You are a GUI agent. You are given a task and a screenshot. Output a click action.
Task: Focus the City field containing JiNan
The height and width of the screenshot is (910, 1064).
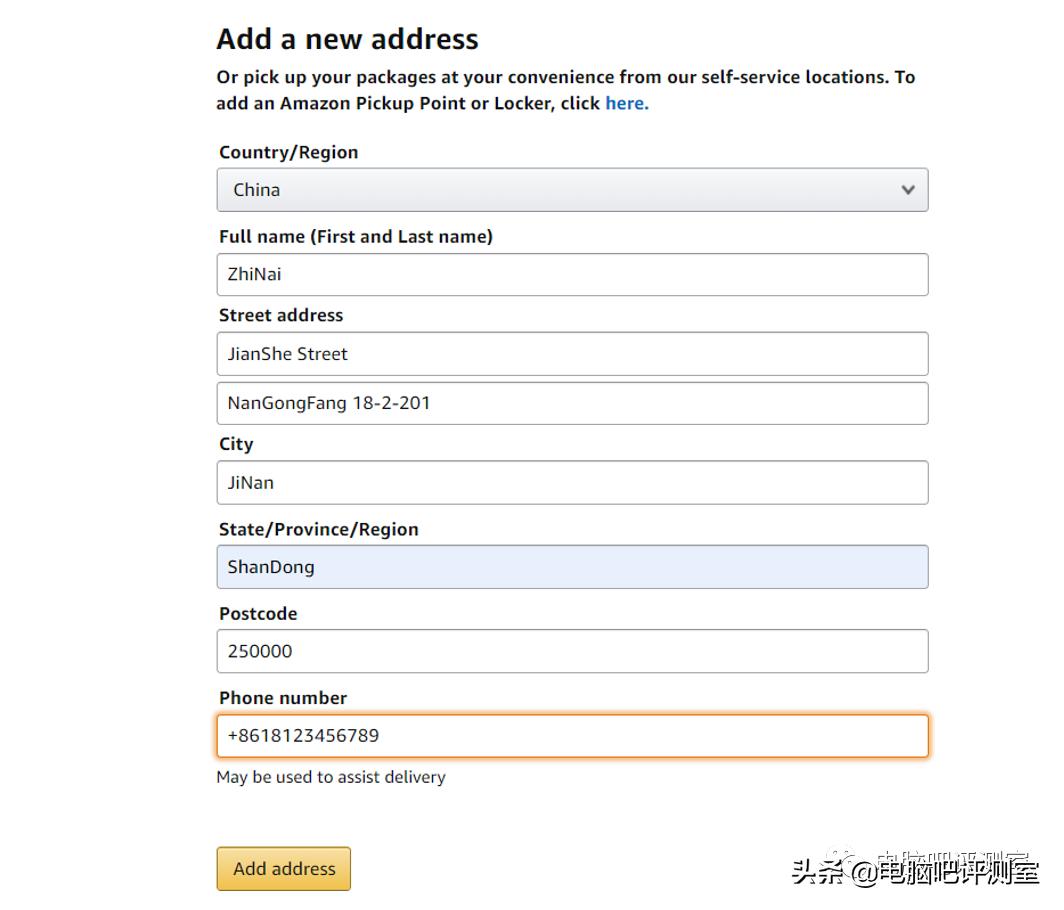point(572,482)
